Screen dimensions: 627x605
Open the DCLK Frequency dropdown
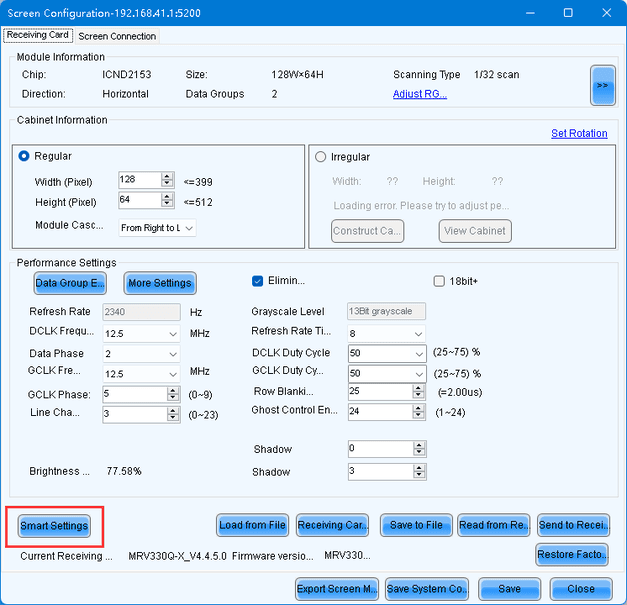141,333
